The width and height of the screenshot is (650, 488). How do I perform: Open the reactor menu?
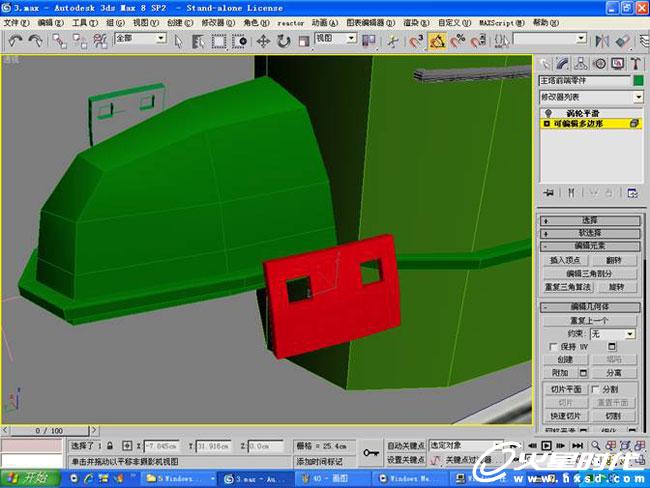coord(290,23)
